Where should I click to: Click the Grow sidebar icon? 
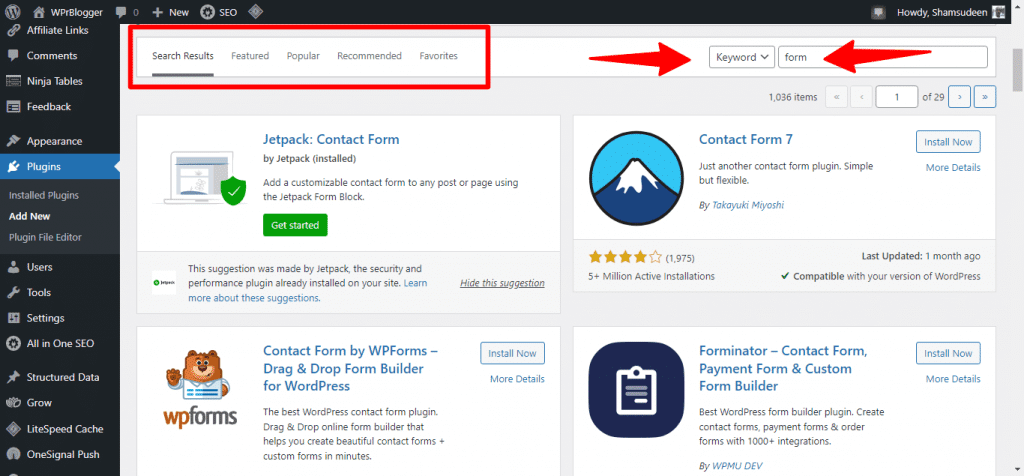[x=12, y=403]
